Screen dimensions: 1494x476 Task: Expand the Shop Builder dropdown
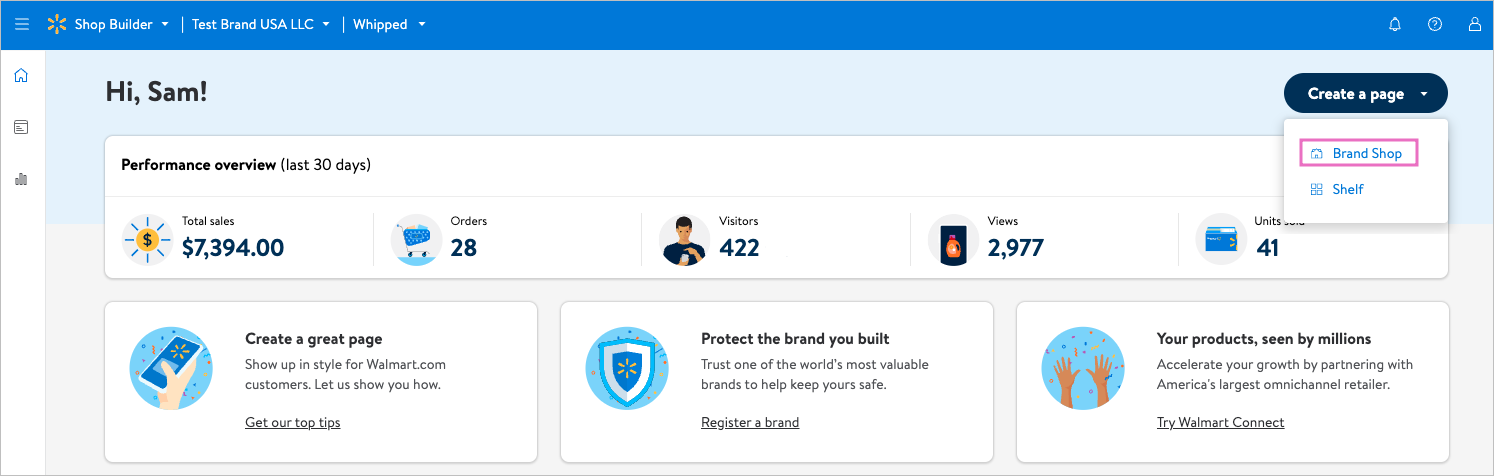(121, 25)
